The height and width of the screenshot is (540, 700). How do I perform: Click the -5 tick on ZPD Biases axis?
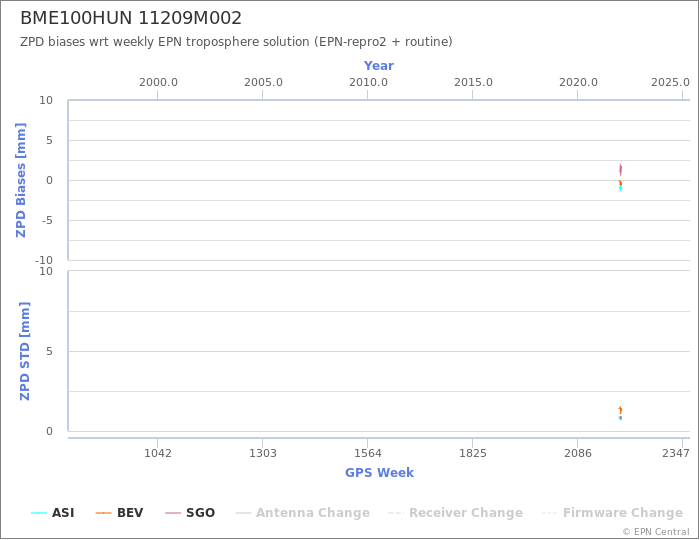47,220
